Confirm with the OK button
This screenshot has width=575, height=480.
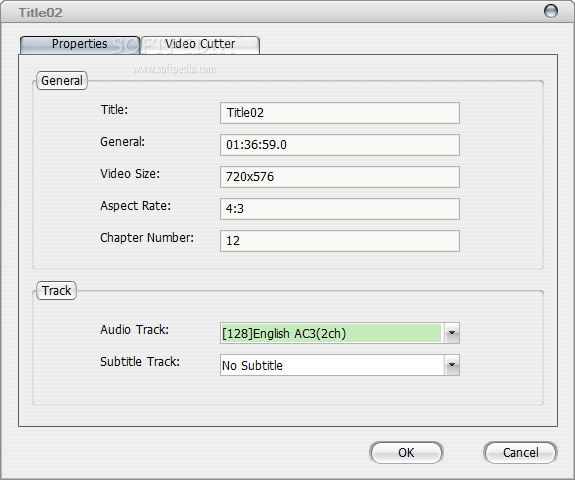pos(406,452)
